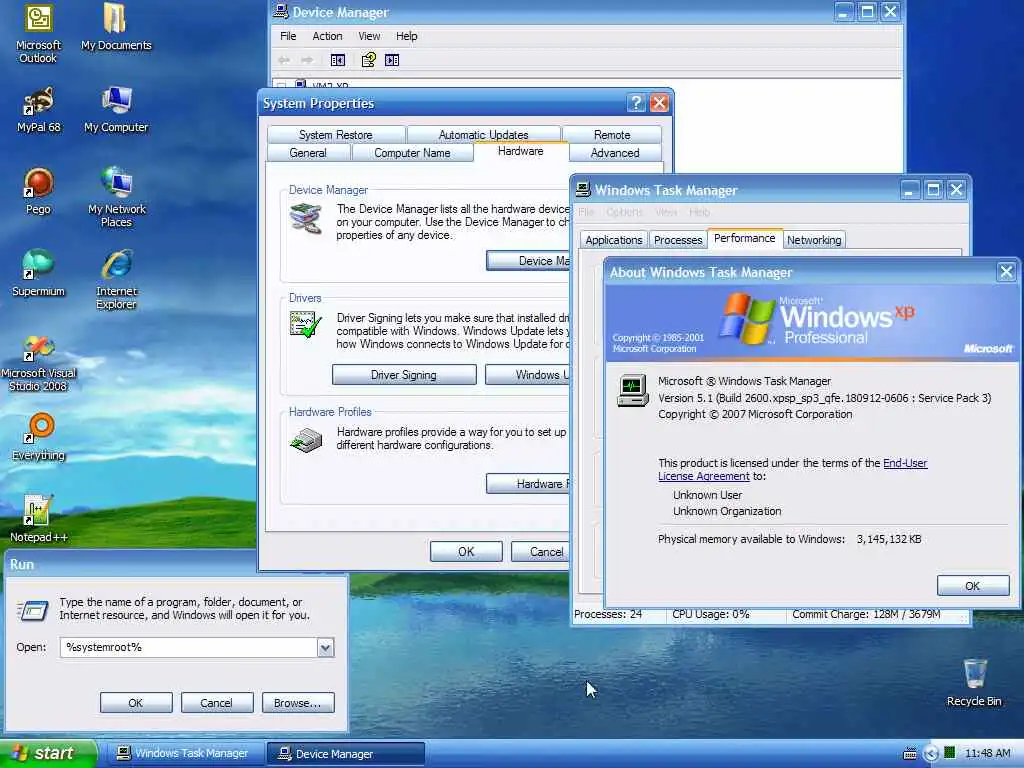
Task: Click the green CPU usage tray icon
Action: [950, 753]
